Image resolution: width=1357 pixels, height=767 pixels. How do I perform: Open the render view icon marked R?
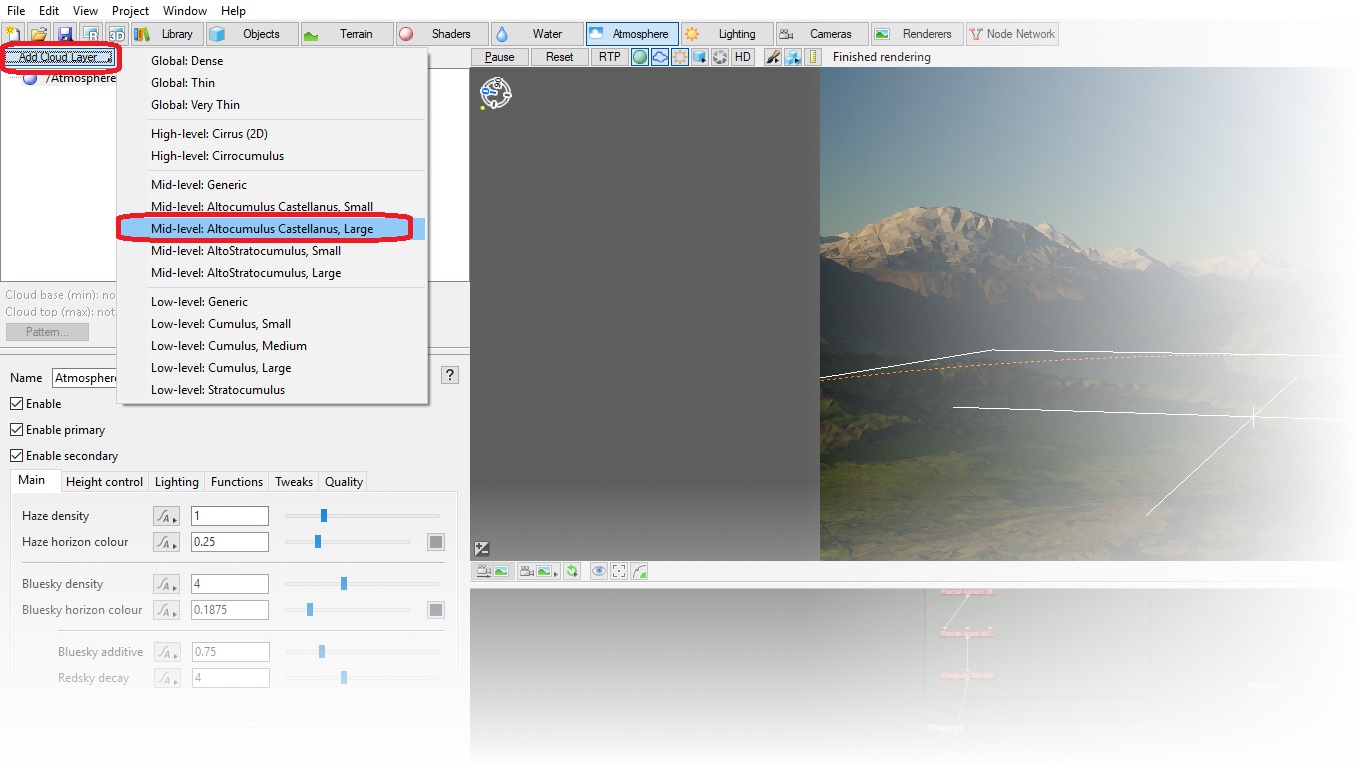coord(90,34)
